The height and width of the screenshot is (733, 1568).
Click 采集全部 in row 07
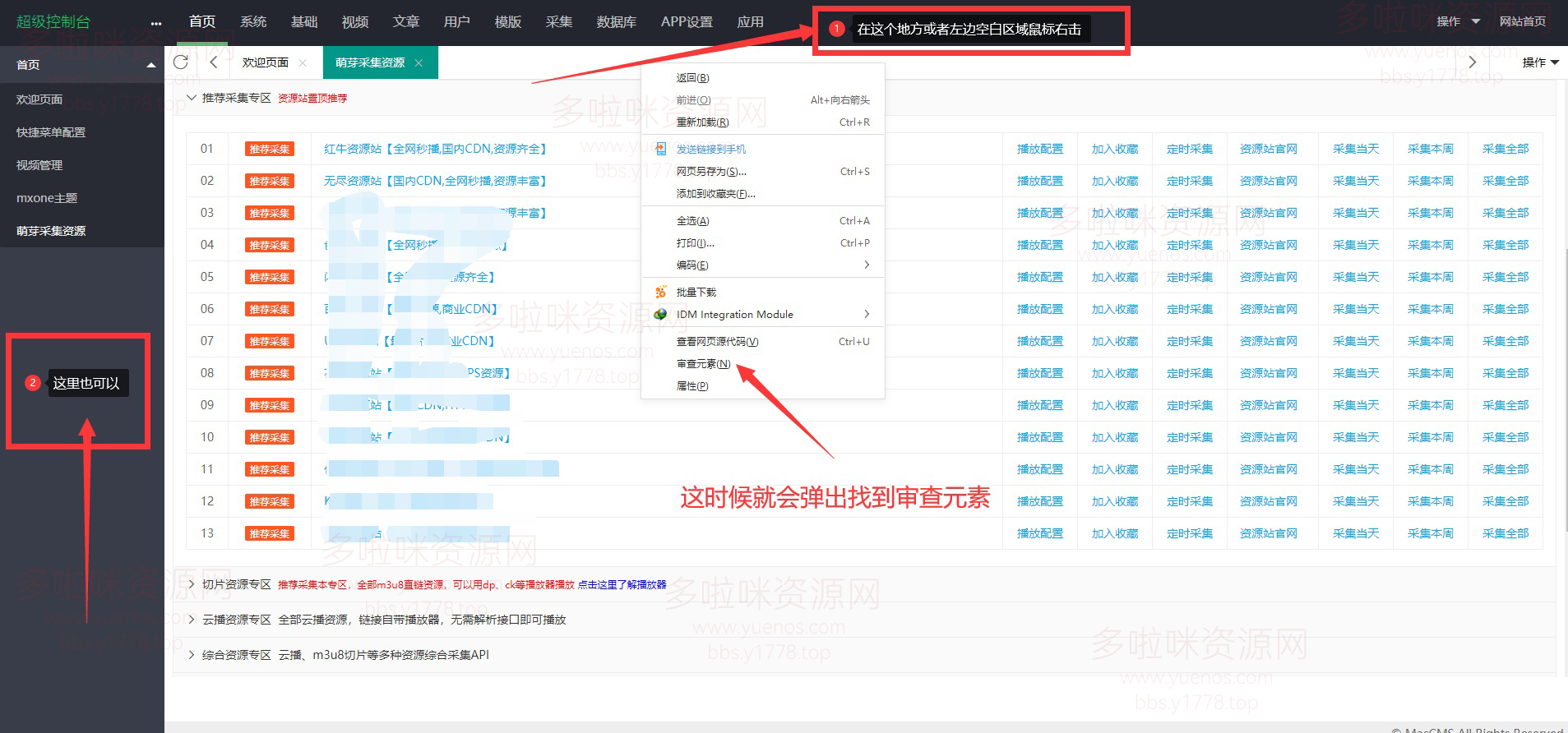click(1506, 341)
